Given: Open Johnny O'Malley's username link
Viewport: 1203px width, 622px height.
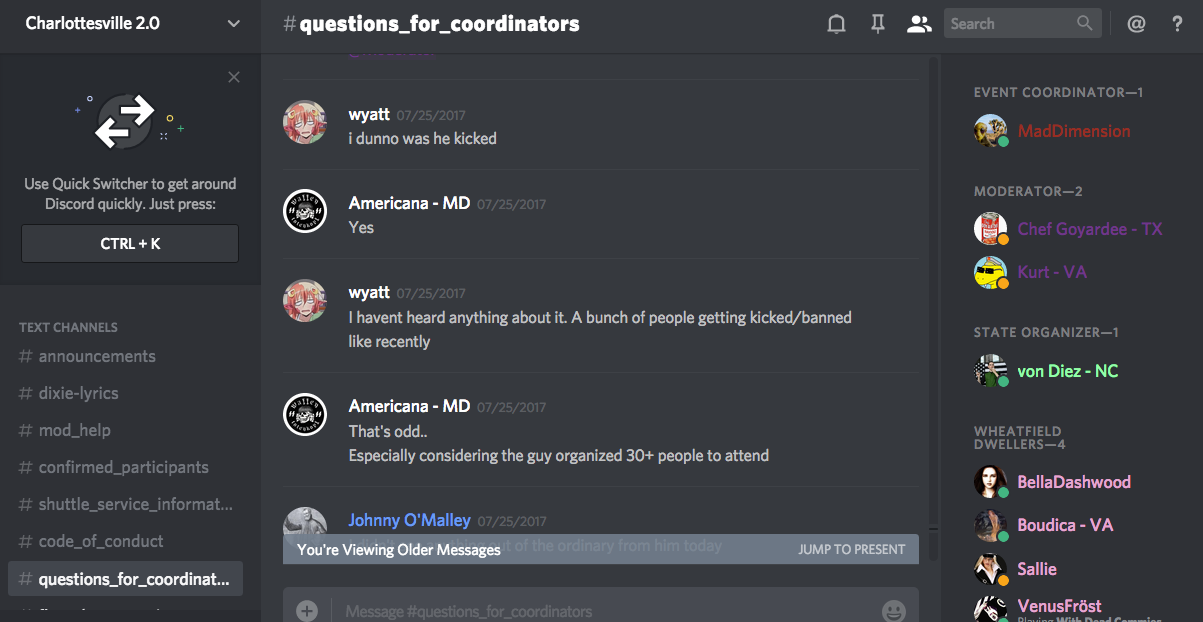Looking at the screenshot, I should click(409, 520).
